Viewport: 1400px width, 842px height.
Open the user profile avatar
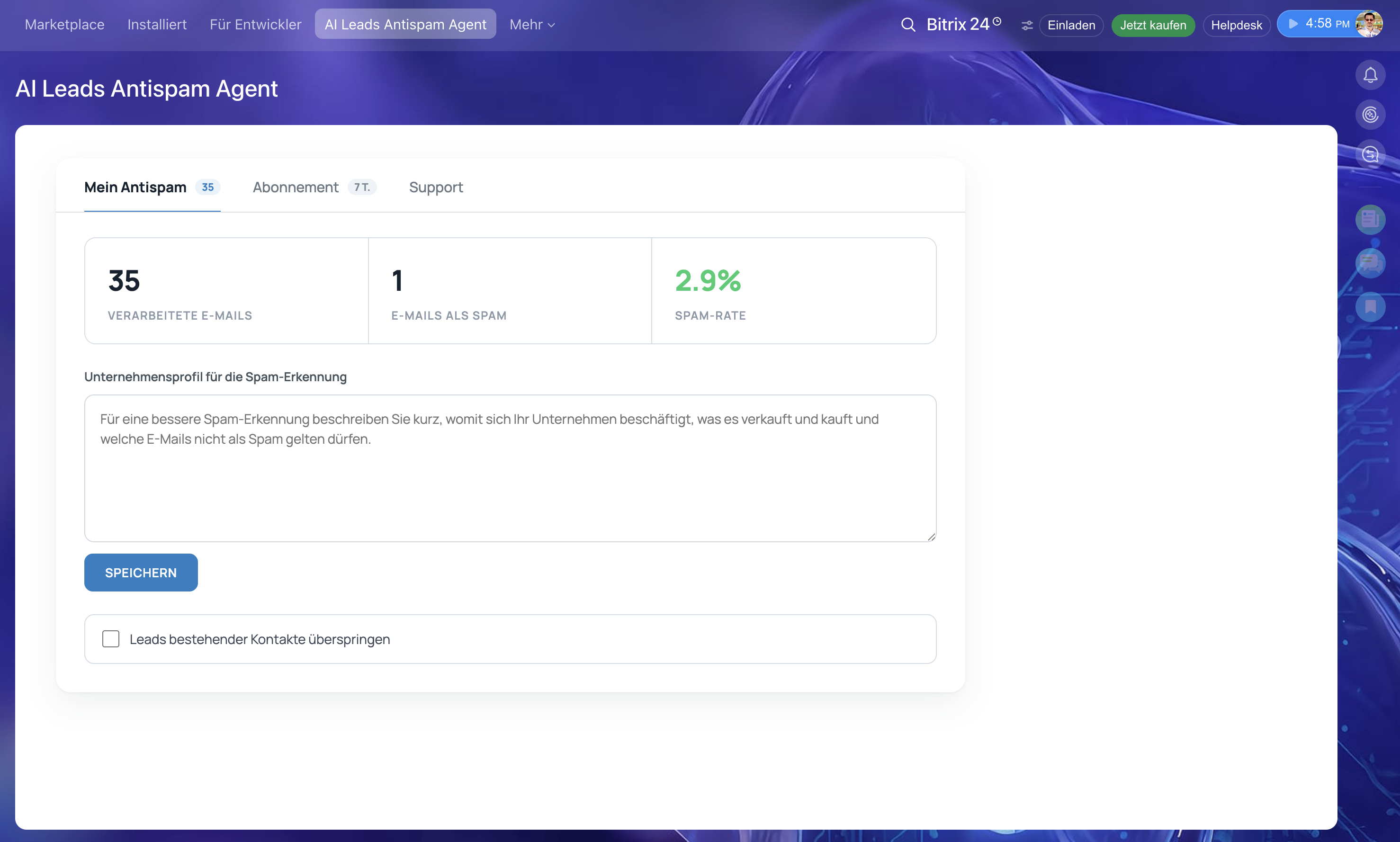pyautogui.click(x=1369, y=24)
